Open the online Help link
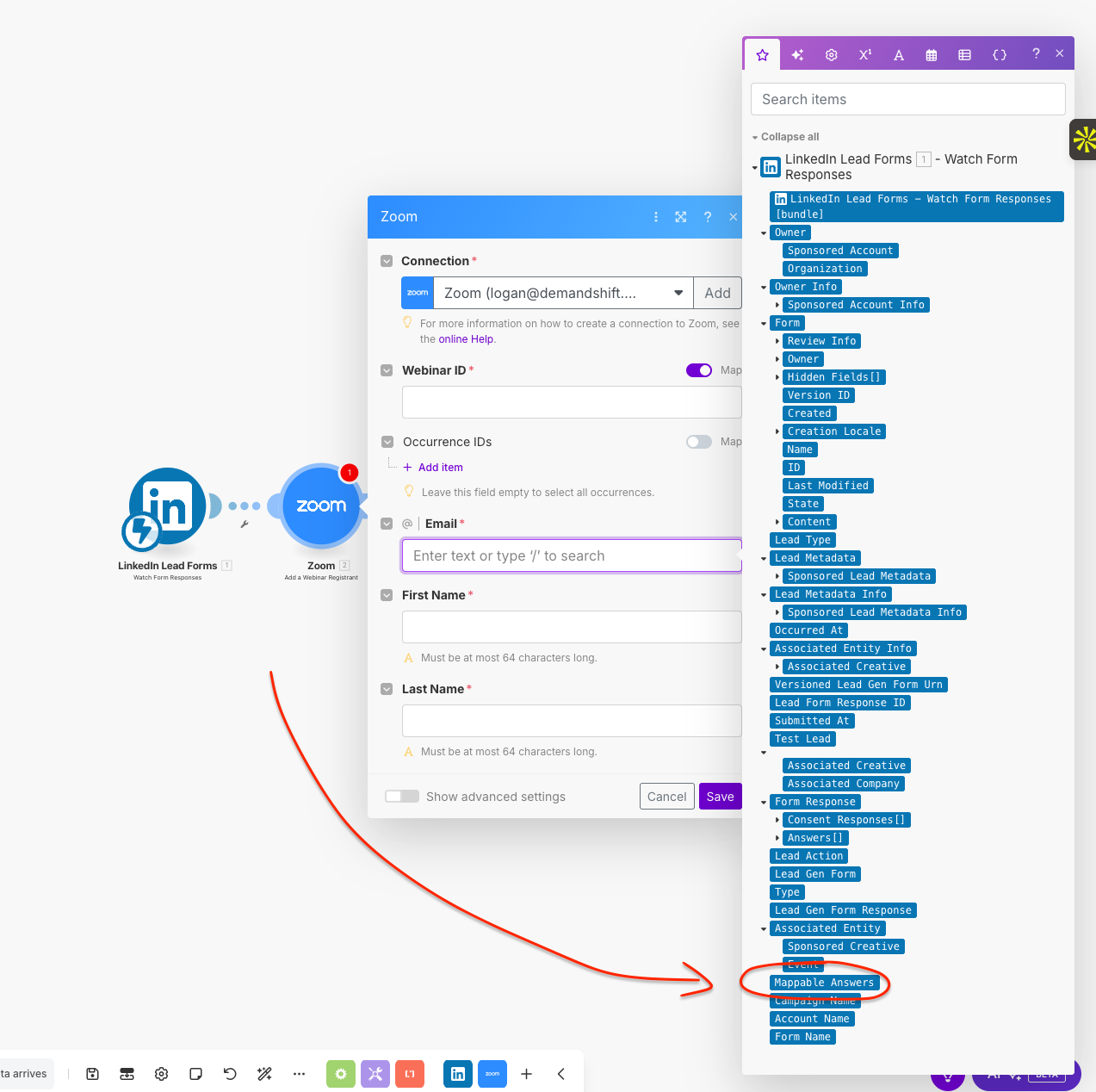The image size is (1096, 1092). 466,339
